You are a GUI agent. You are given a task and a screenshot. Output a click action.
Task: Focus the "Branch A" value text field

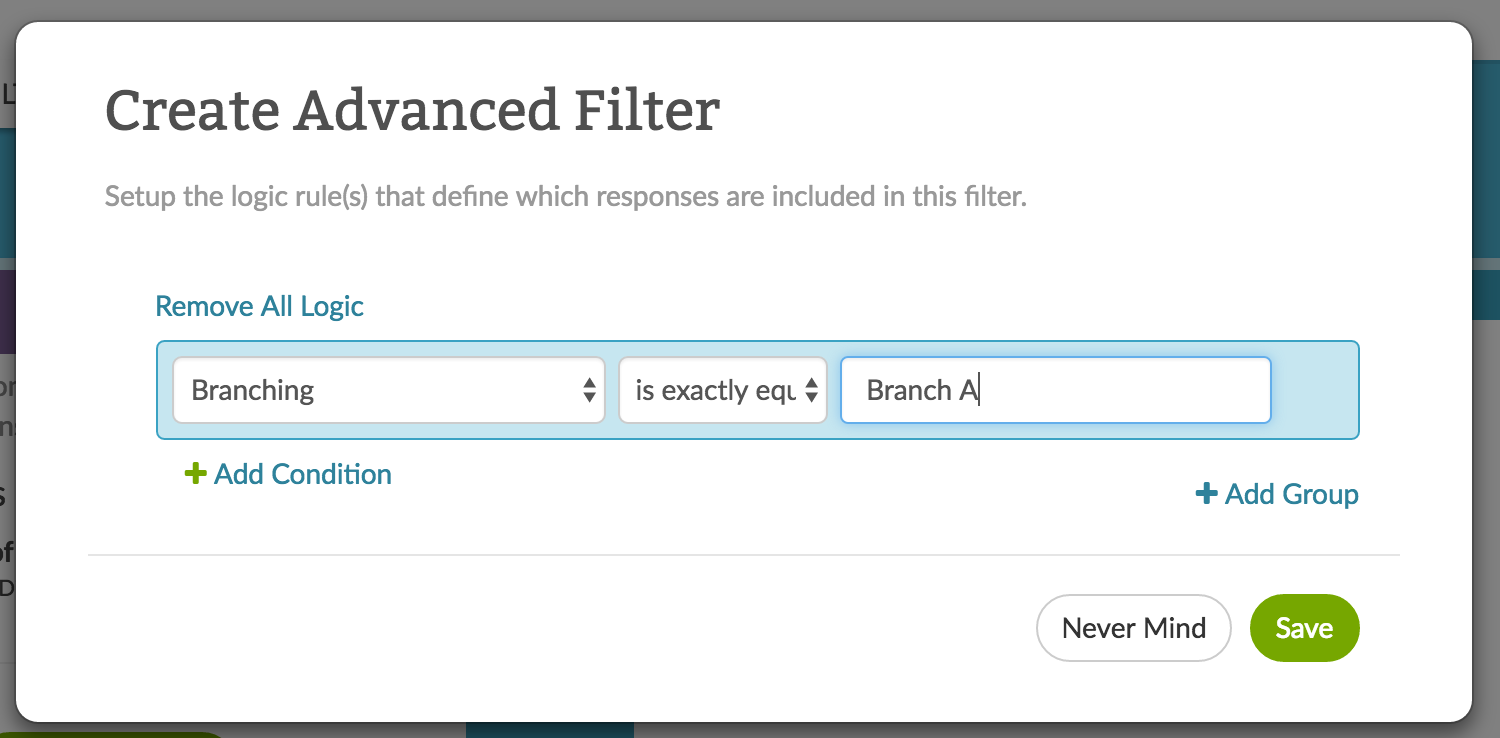tap(1055, 390)
